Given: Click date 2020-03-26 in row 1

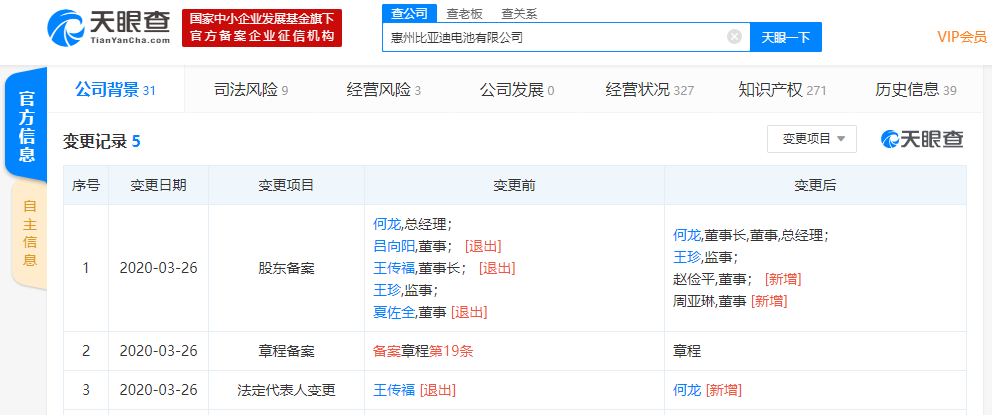Looking at the screenshot, I should pyautogui.click(x=158, y=268).
